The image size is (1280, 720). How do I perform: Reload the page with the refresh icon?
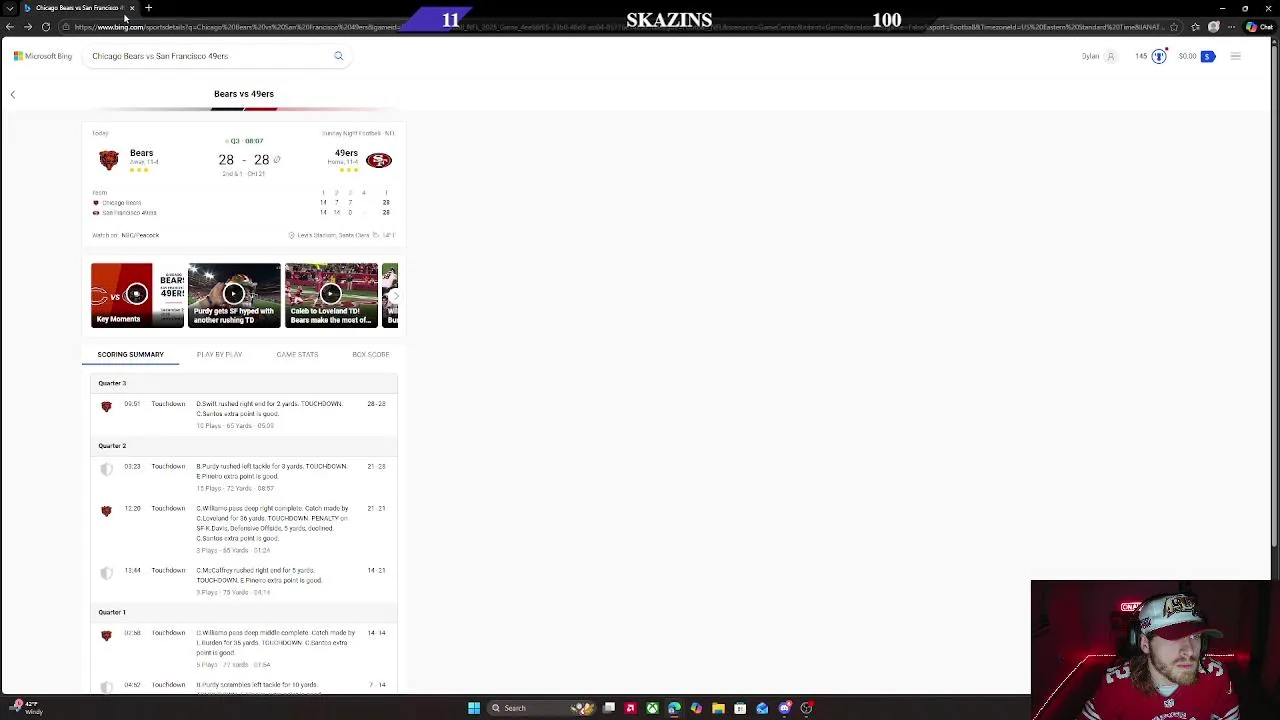(46, 27)
